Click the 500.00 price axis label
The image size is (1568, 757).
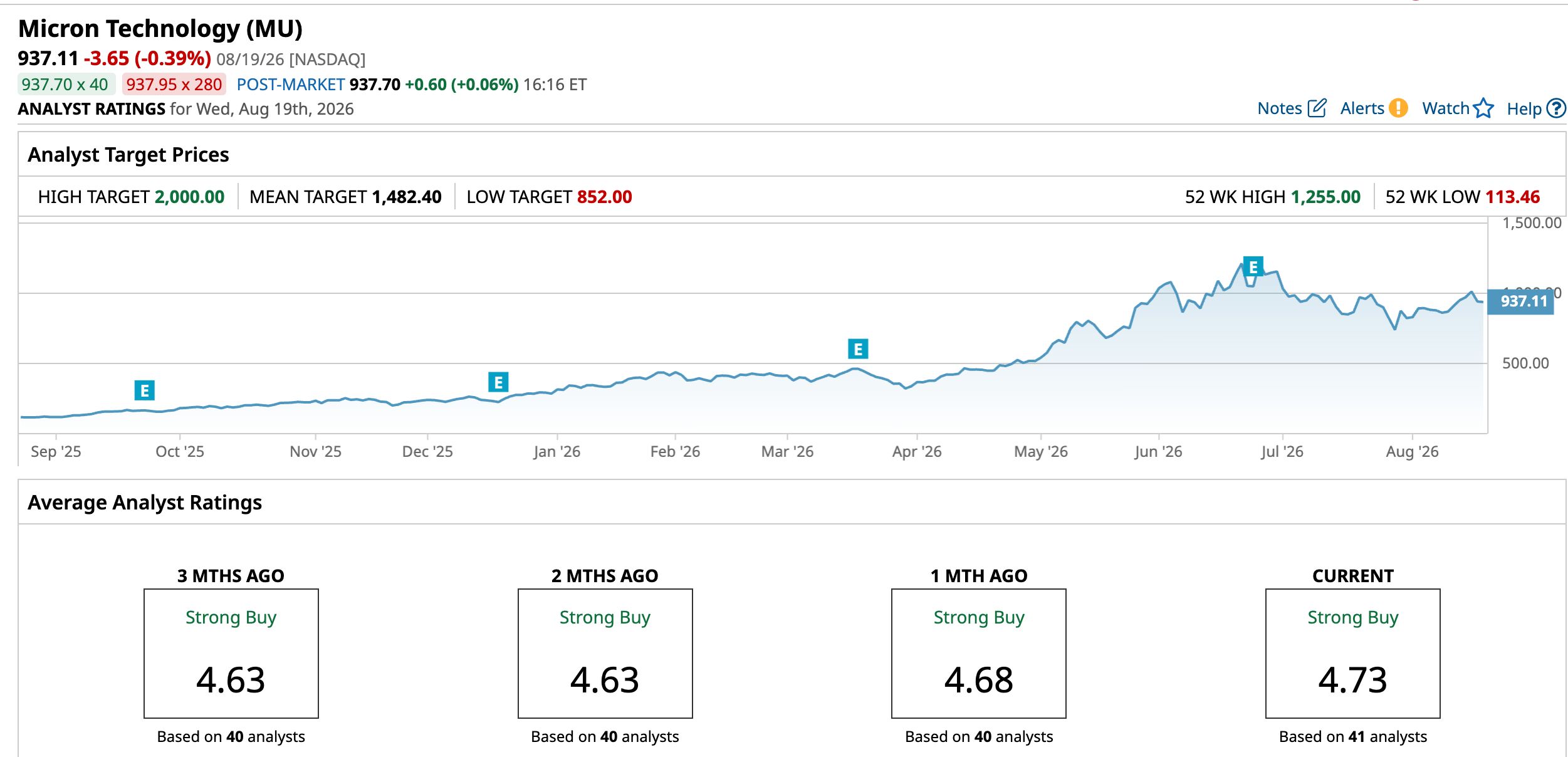tap(1525, 363)
